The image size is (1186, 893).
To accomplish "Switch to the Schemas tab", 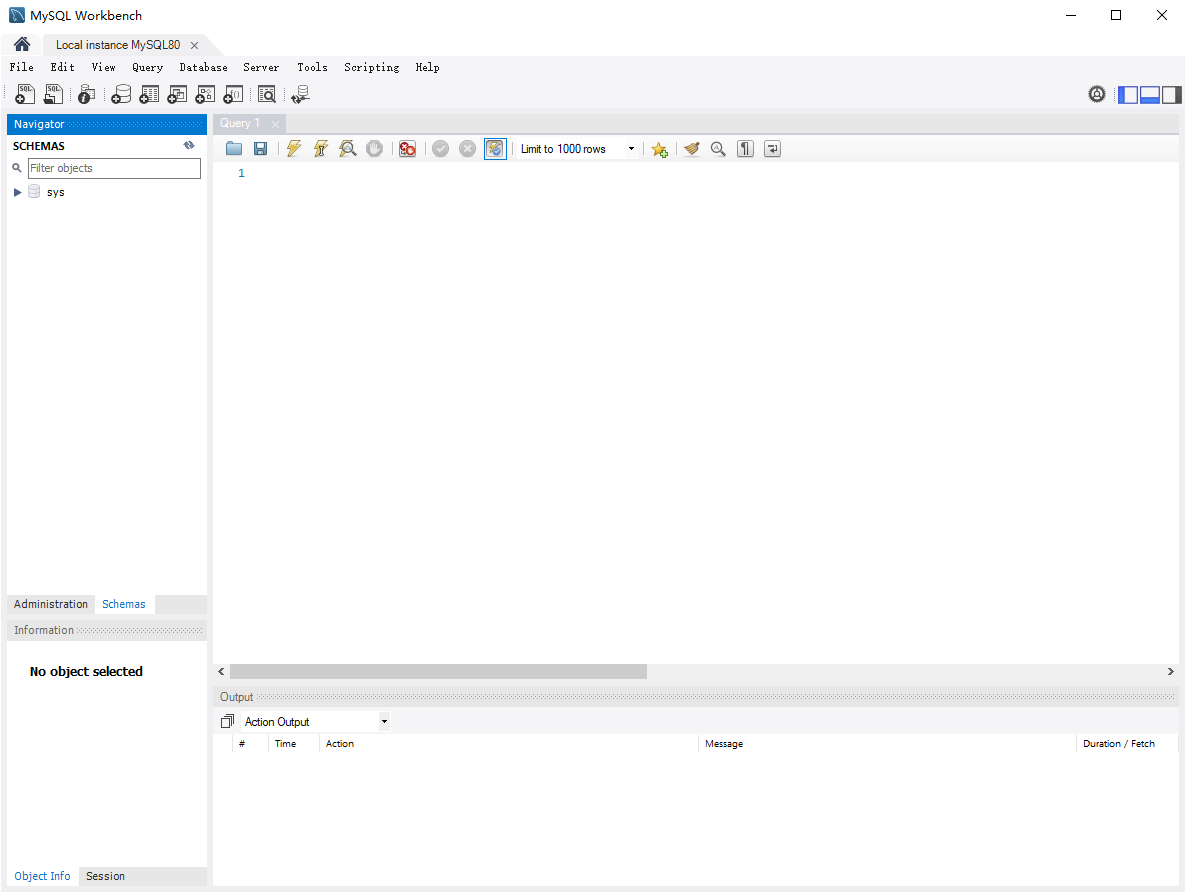I will (x=123, y=604).
